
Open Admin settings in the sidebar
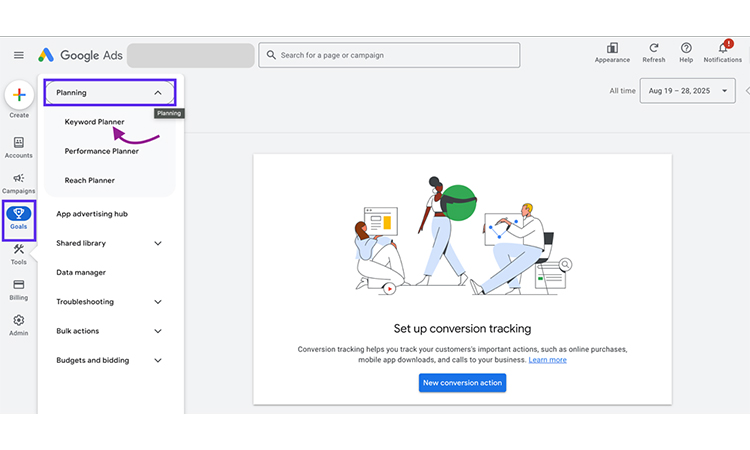pos(19,325)
